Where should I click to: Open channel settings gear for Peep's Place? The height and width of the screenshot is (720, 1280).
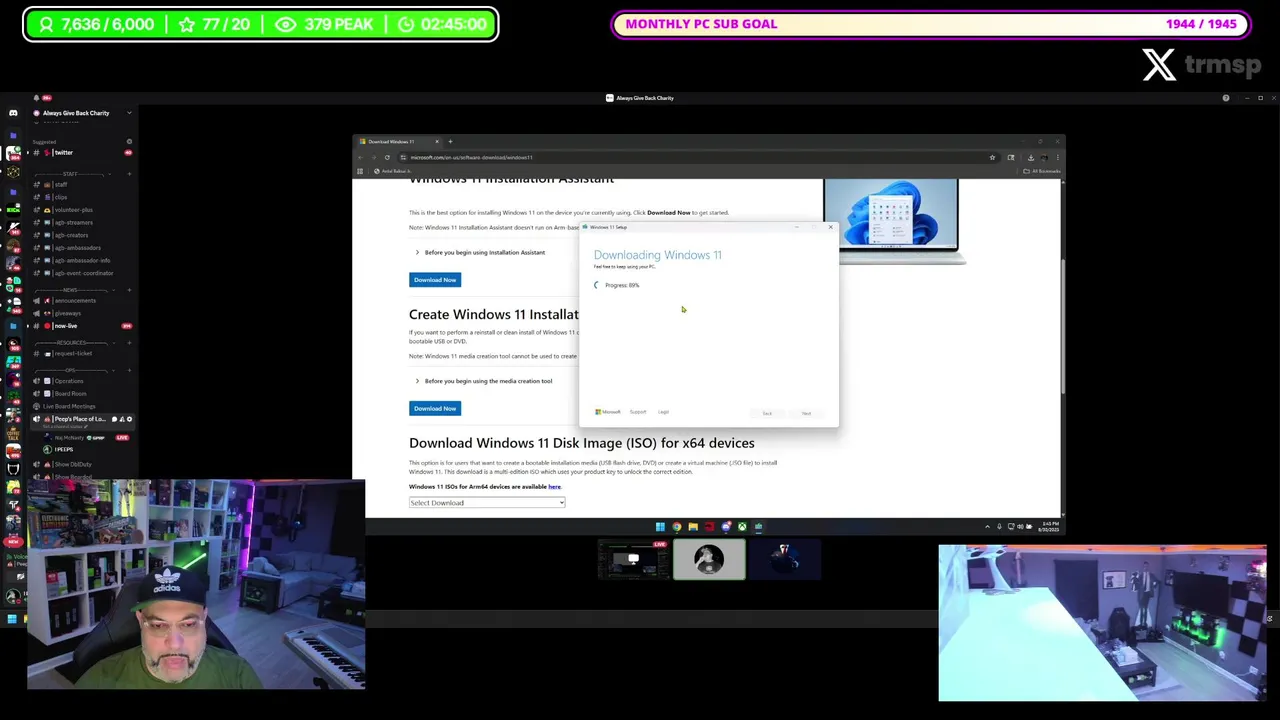pos(129,419)
